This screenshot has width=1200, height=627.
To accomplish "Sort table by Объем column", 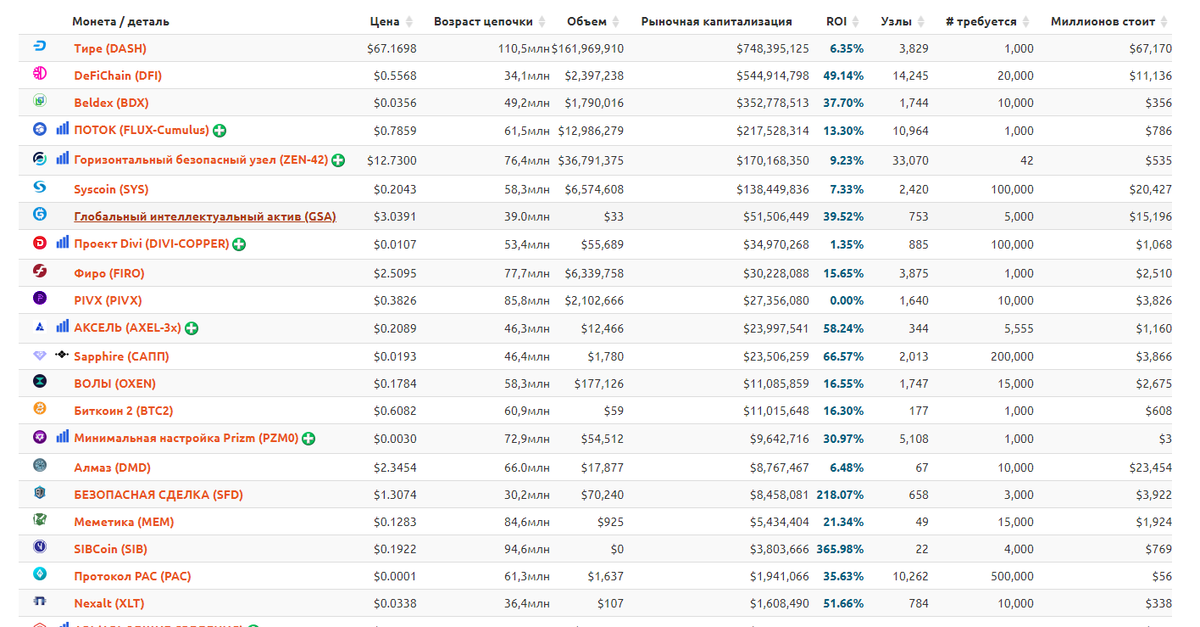I will tap(594, 21).
